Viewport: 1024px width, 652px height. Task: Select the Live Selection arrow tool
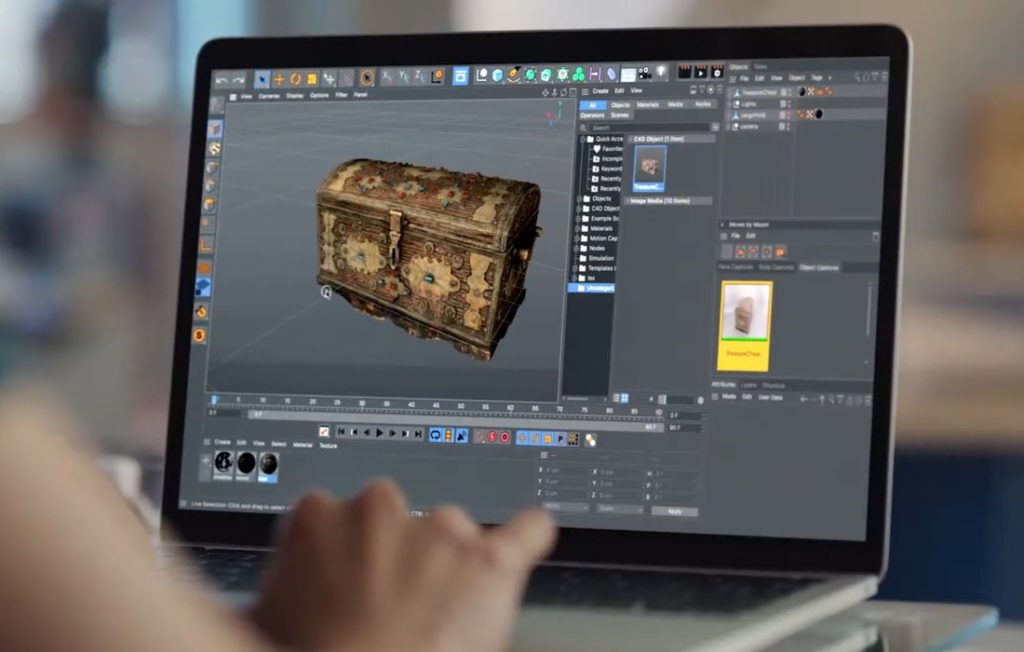(261, 79)
